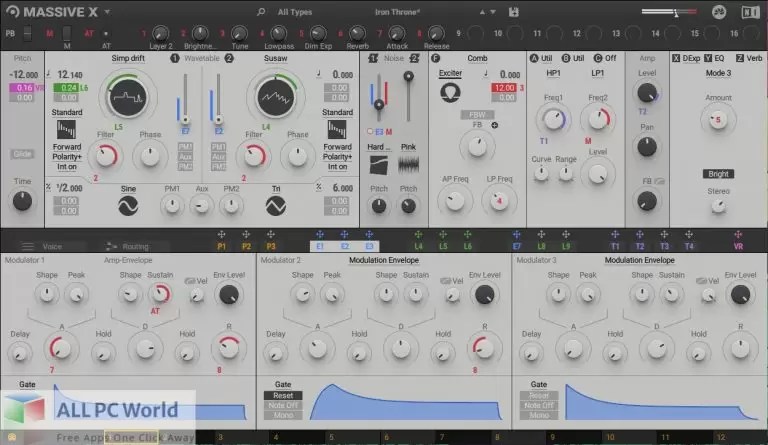Open the Susaw wavetable selector
Viewport: 768px width, 445px height.
point(275,58)
